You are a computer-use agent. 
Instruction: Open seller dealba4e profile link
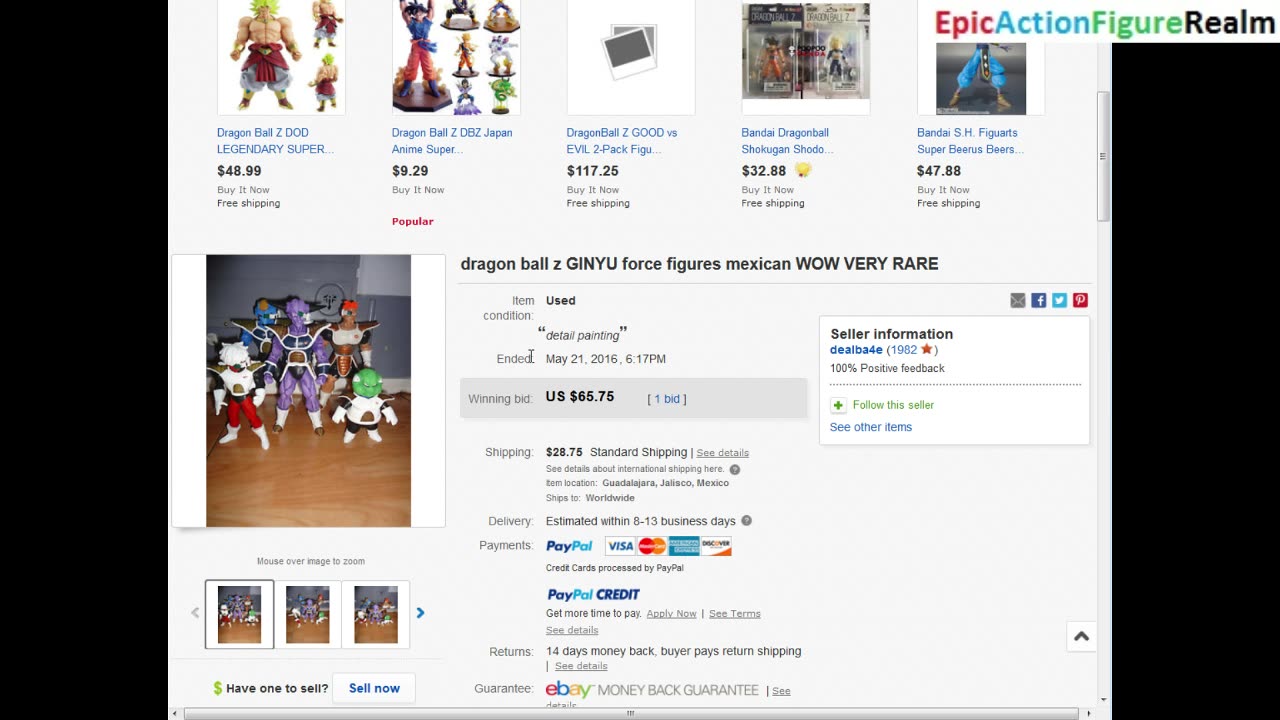click(856, 350)
